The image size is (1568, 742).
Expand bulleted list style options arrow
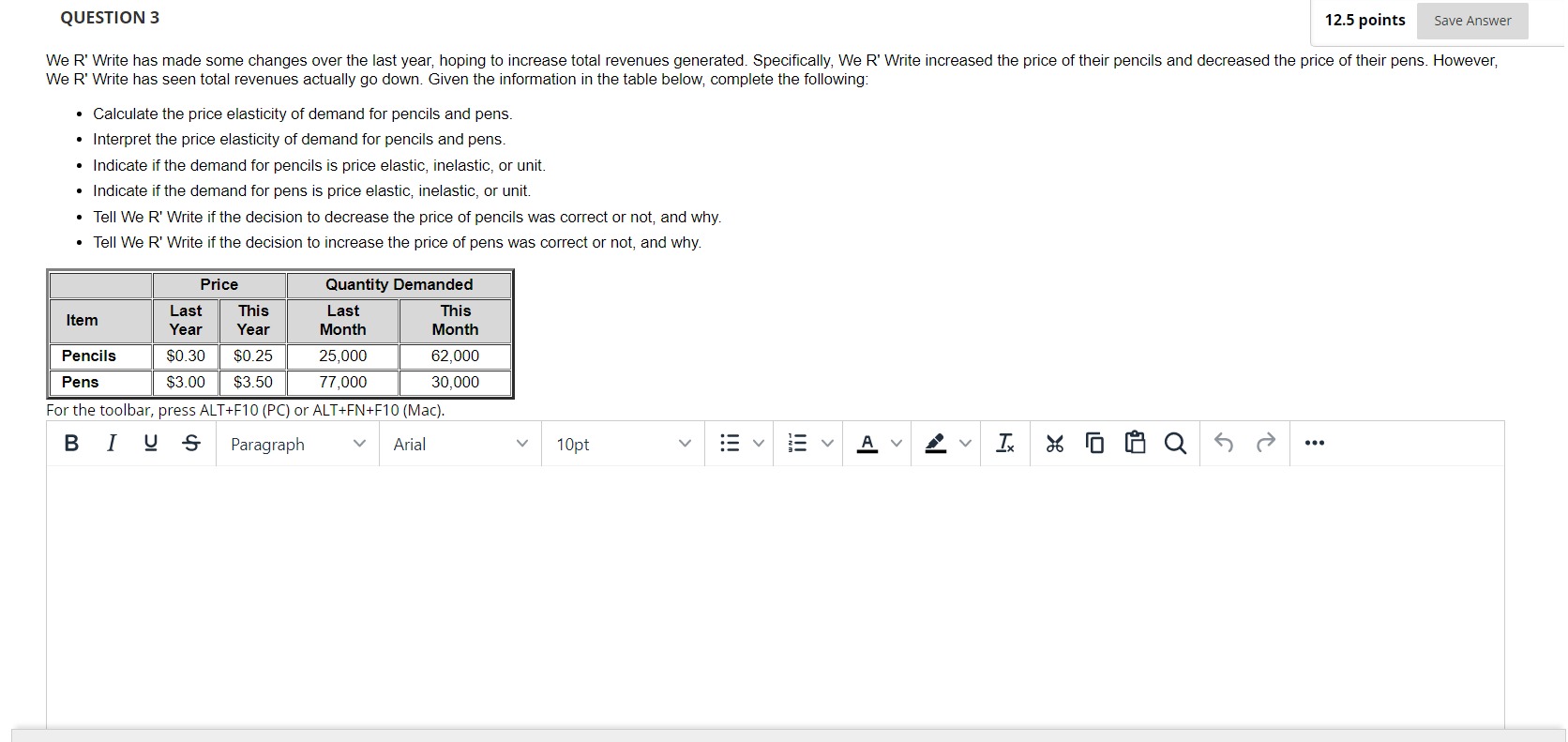(x=758, y=444)
